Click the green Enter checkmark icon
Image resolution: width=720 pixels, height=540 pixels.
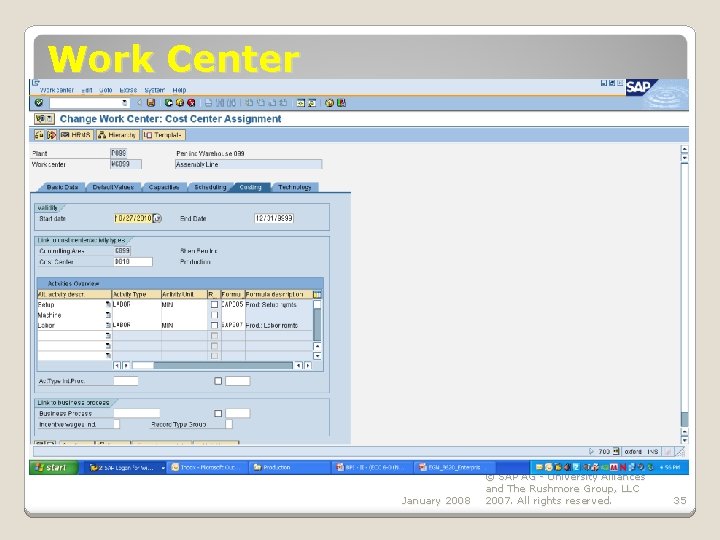pos(39,102)
